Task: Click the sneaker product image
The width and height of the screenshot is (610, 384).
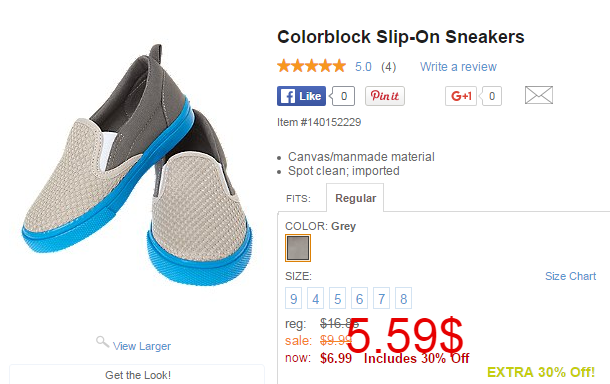Action: [x=137, y=167]
